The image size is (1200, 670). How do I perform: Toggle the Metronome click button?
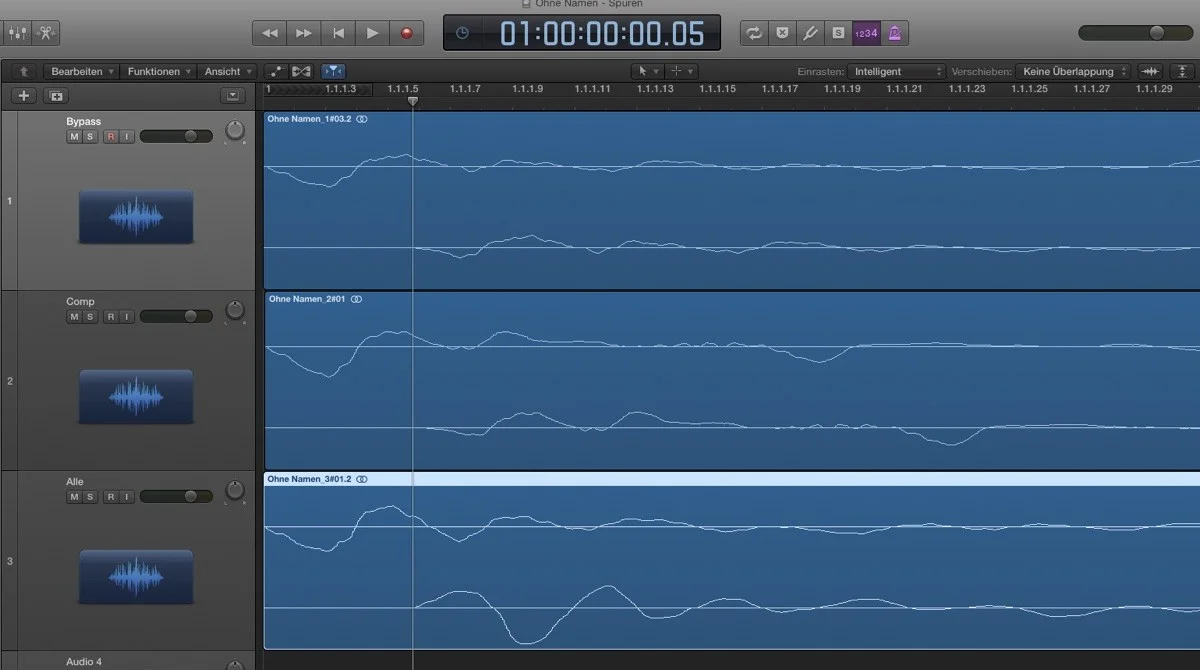tap(894, 33)
